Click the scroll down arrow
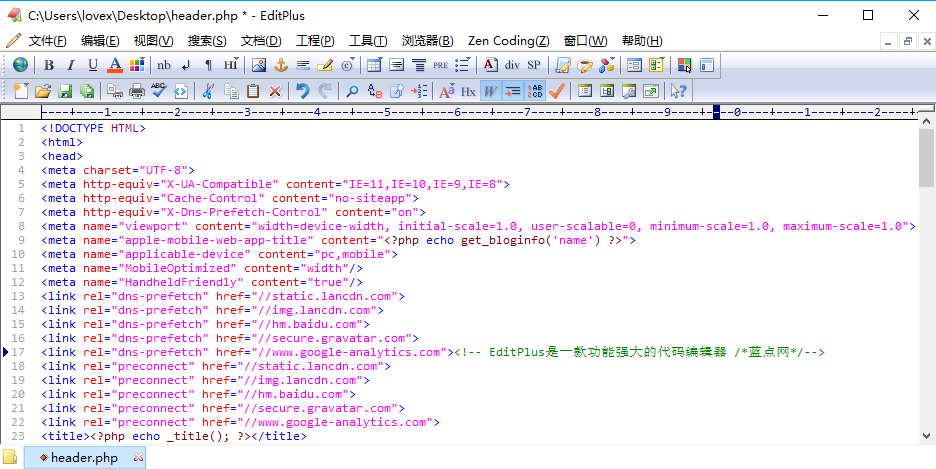 point(926,436)
